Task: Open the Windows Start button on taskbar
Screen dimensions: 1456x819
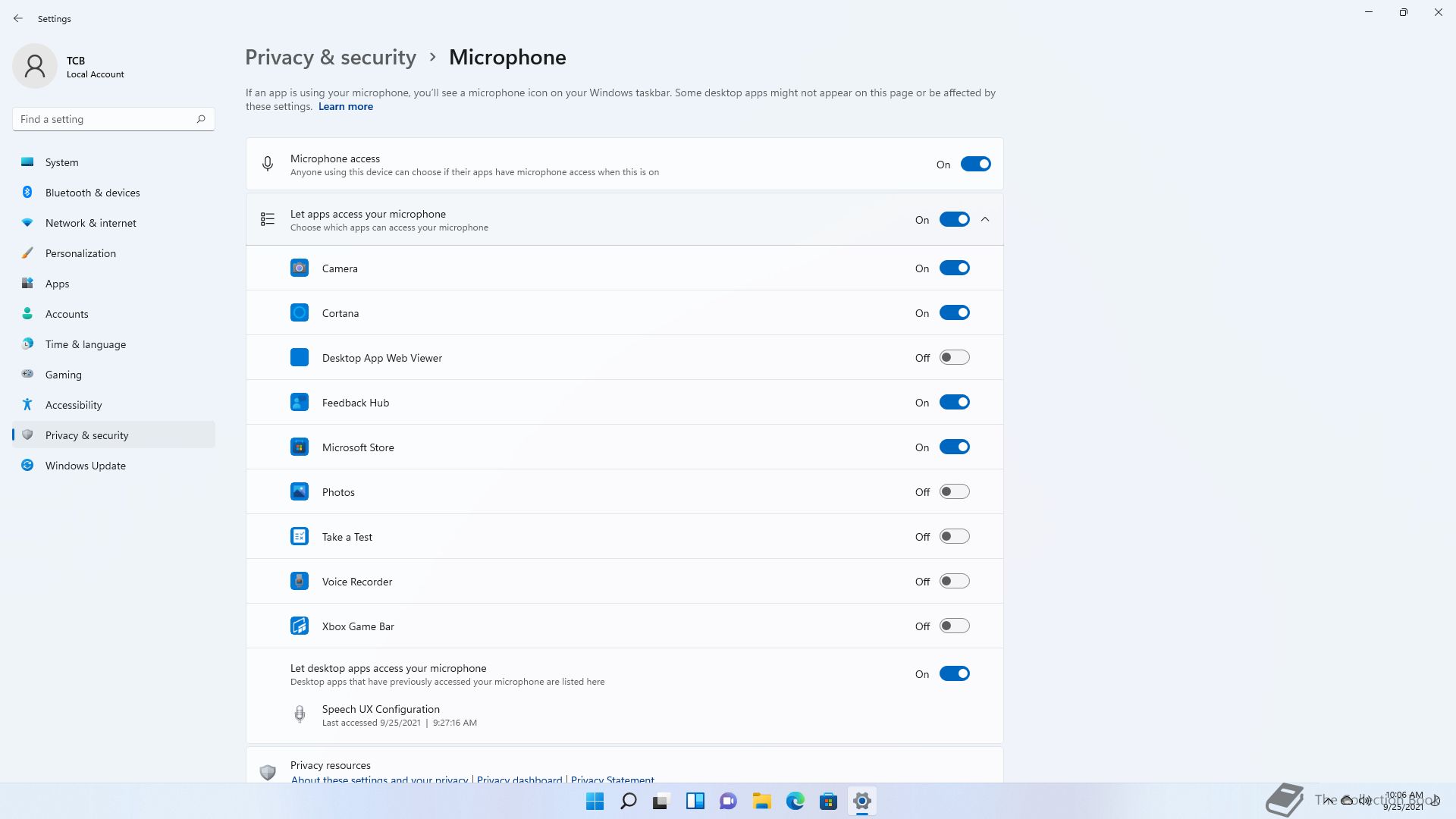Action: [595, 801]
